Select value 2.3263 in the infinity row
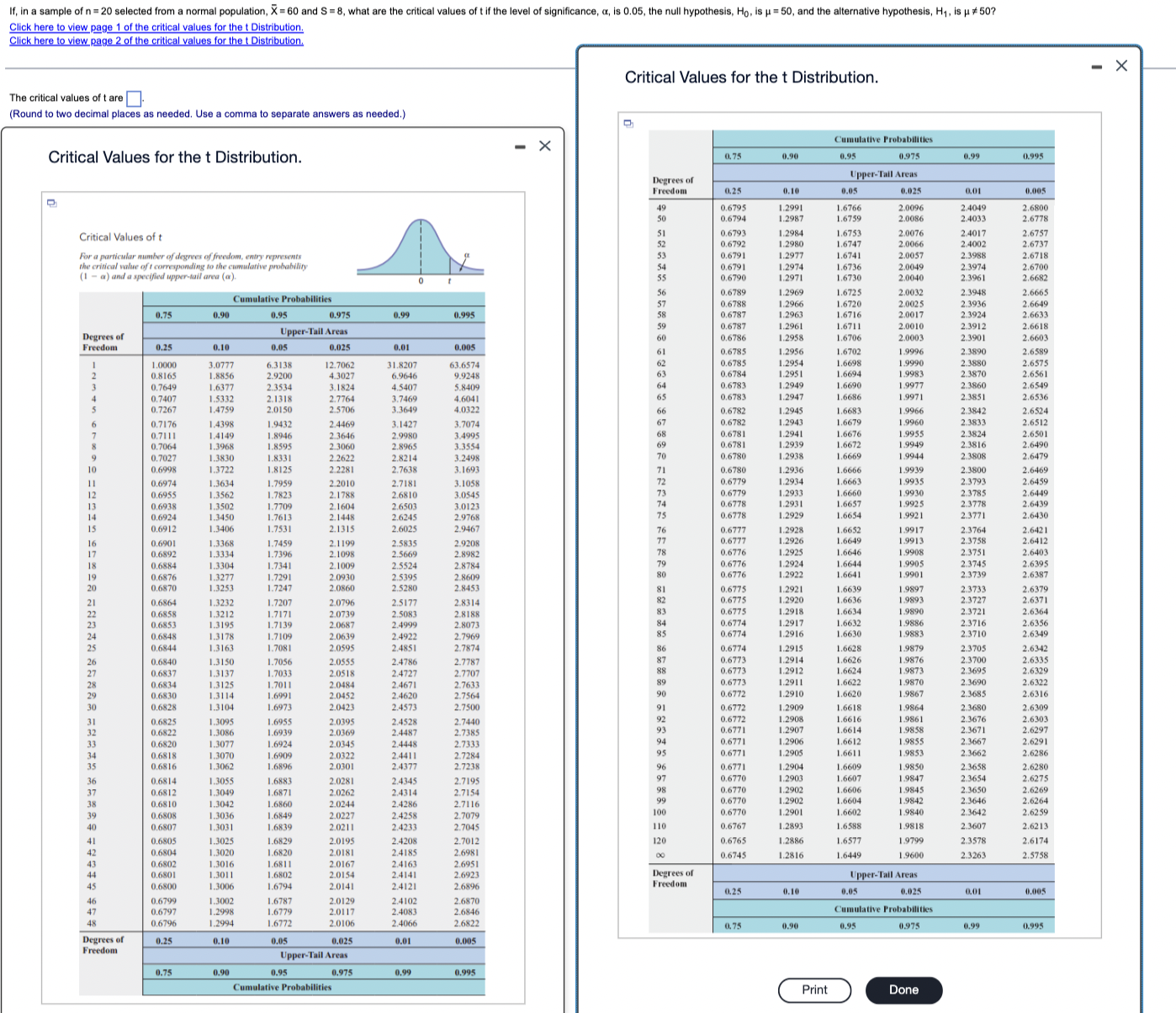 tap(974, 855)
